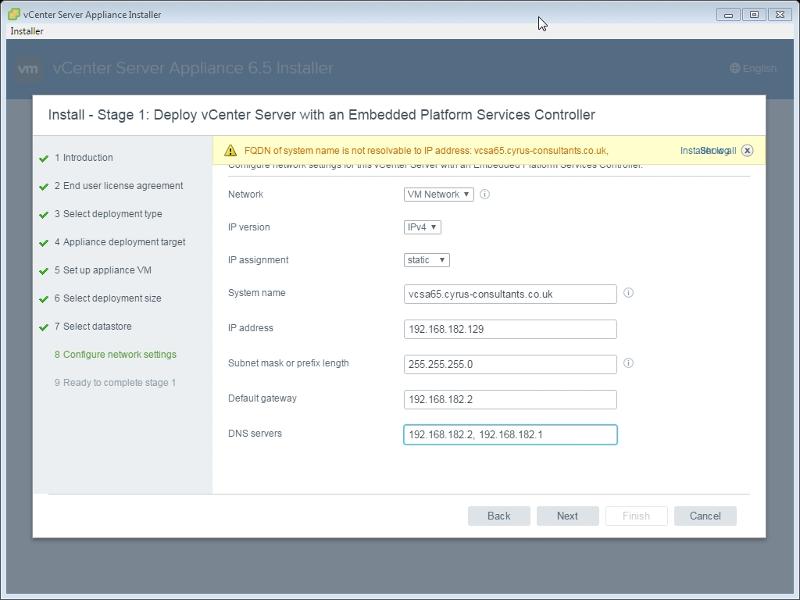Maximize the installer window

[754, 15]
